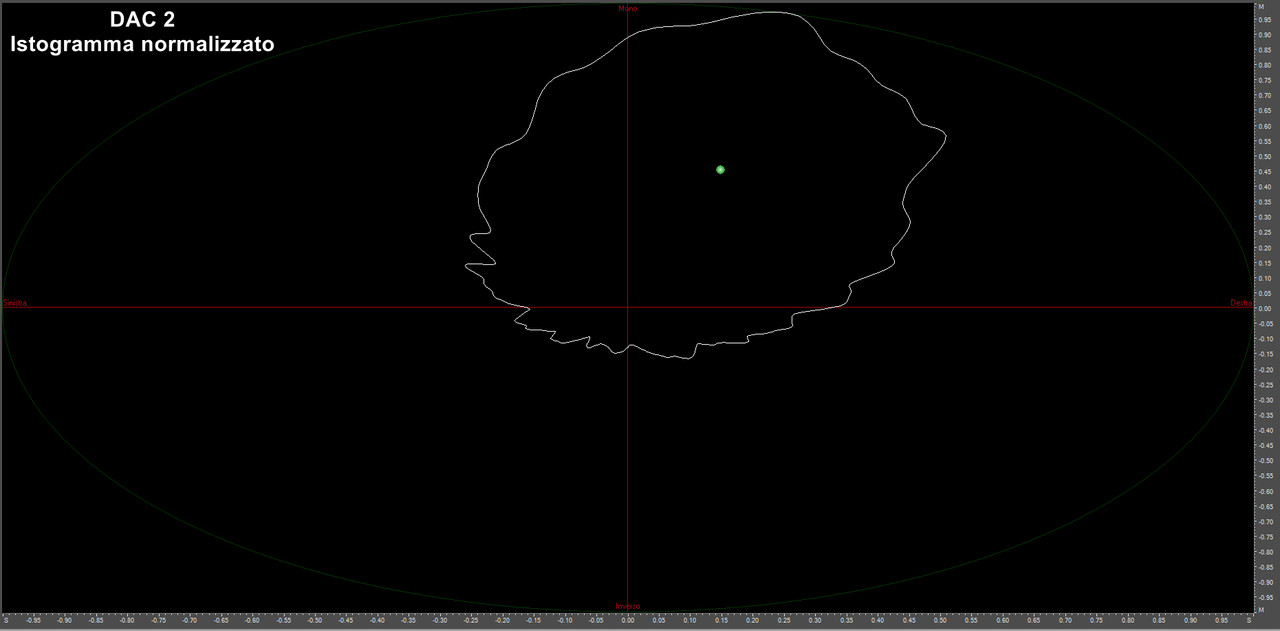
Task: Click 0.95 on the vertical ruler
Action: click(1265, 19)
